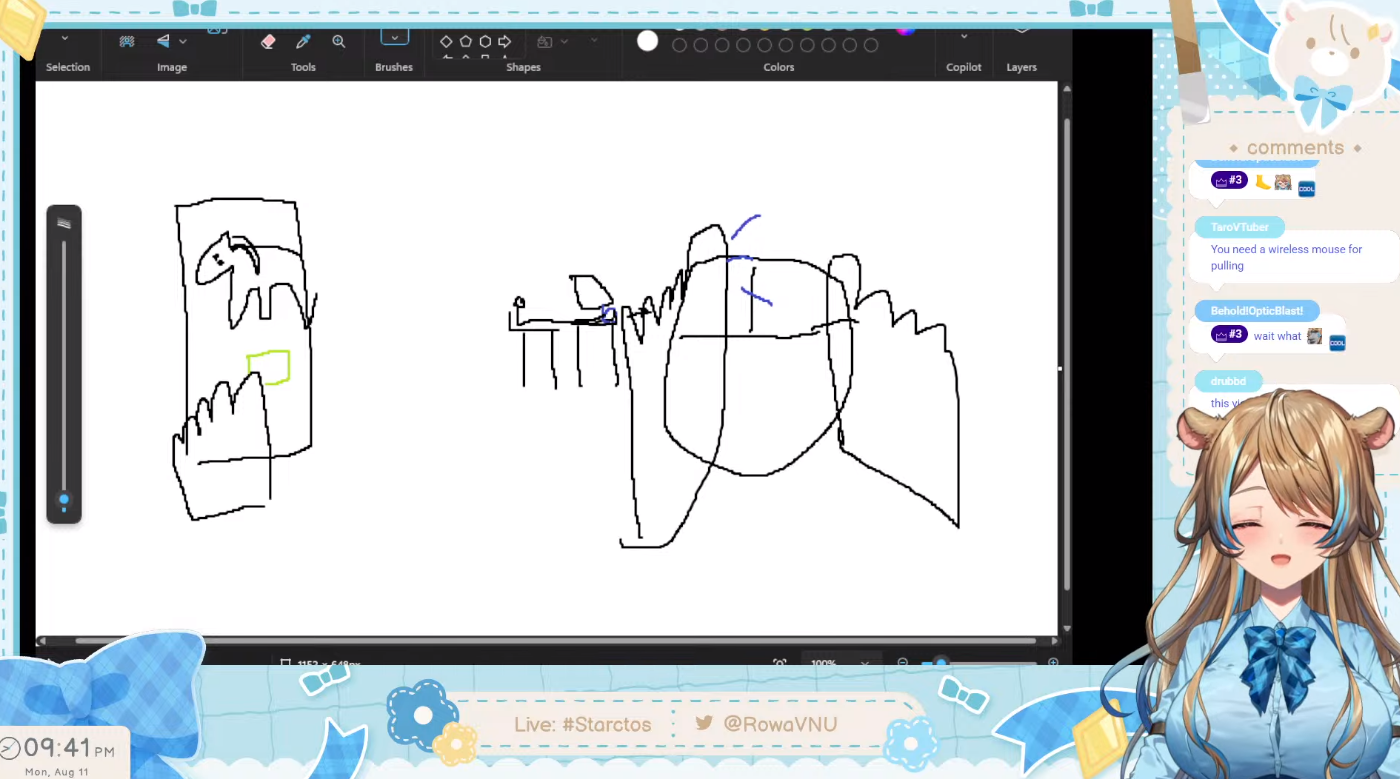Click the brush thickness icon atop the size slider
This screenshot has width=1400, height=779.
[x=64, y=223]
